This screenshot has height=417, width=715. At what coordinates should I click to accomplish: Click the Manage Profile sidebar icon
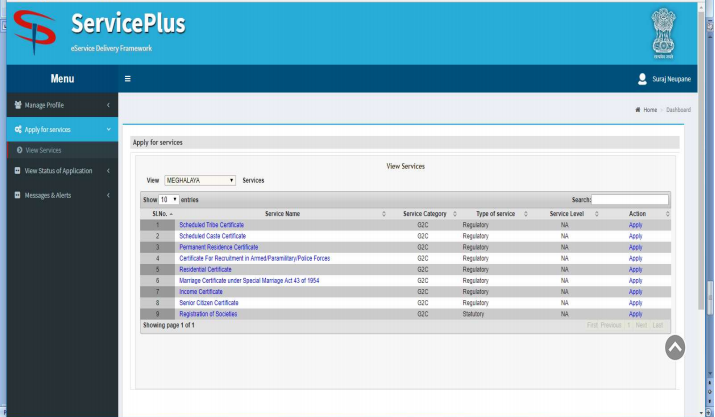point(17,104)
